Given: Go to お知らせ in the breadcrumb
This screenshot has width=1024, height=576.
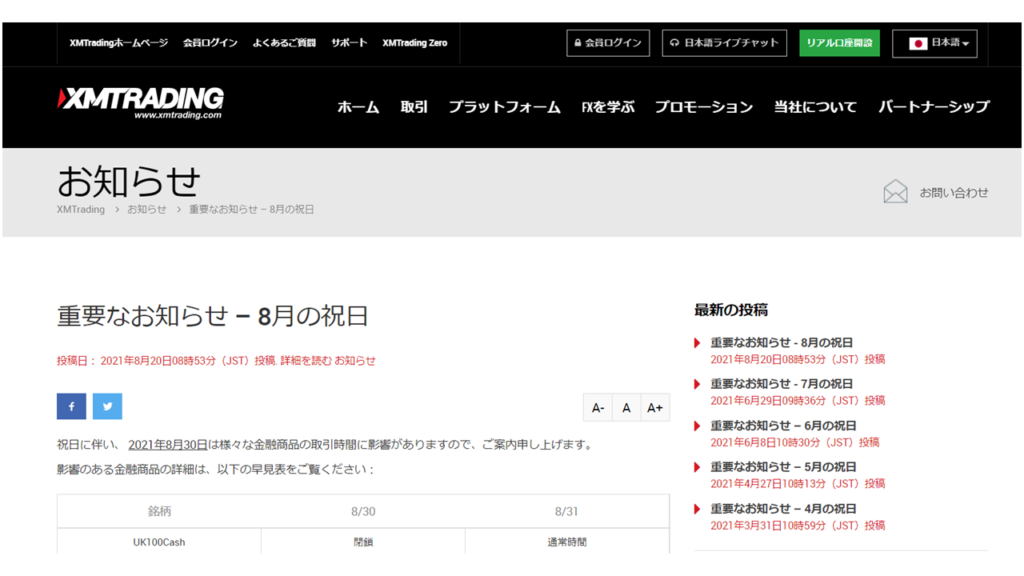Looking at the screenshot, I should point(147,210).
